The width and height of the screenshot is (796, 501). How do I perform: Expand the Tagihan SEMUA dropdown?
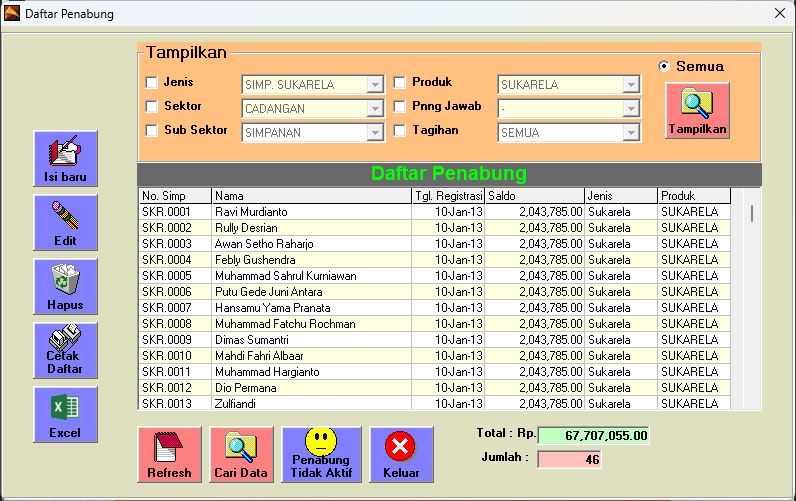pyautogui.click(x=631, y=133)
